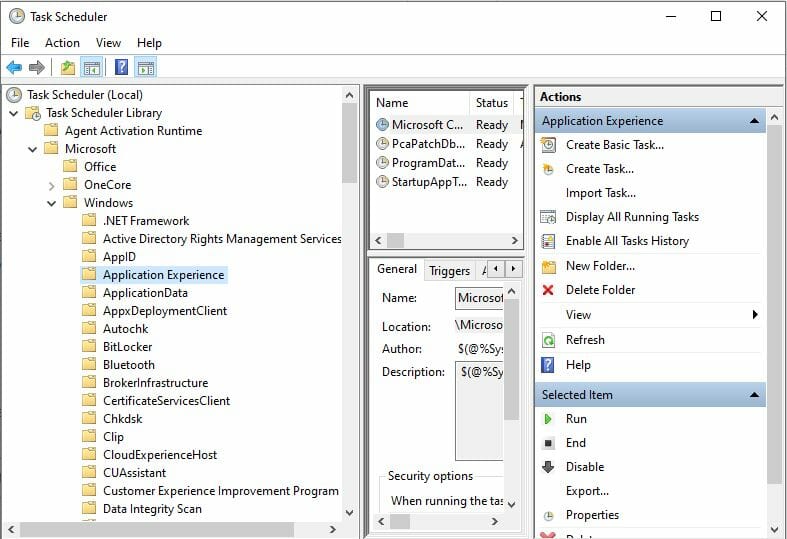
Task: Click the BitLocker folder icon
Action: [x=89, y=346]
